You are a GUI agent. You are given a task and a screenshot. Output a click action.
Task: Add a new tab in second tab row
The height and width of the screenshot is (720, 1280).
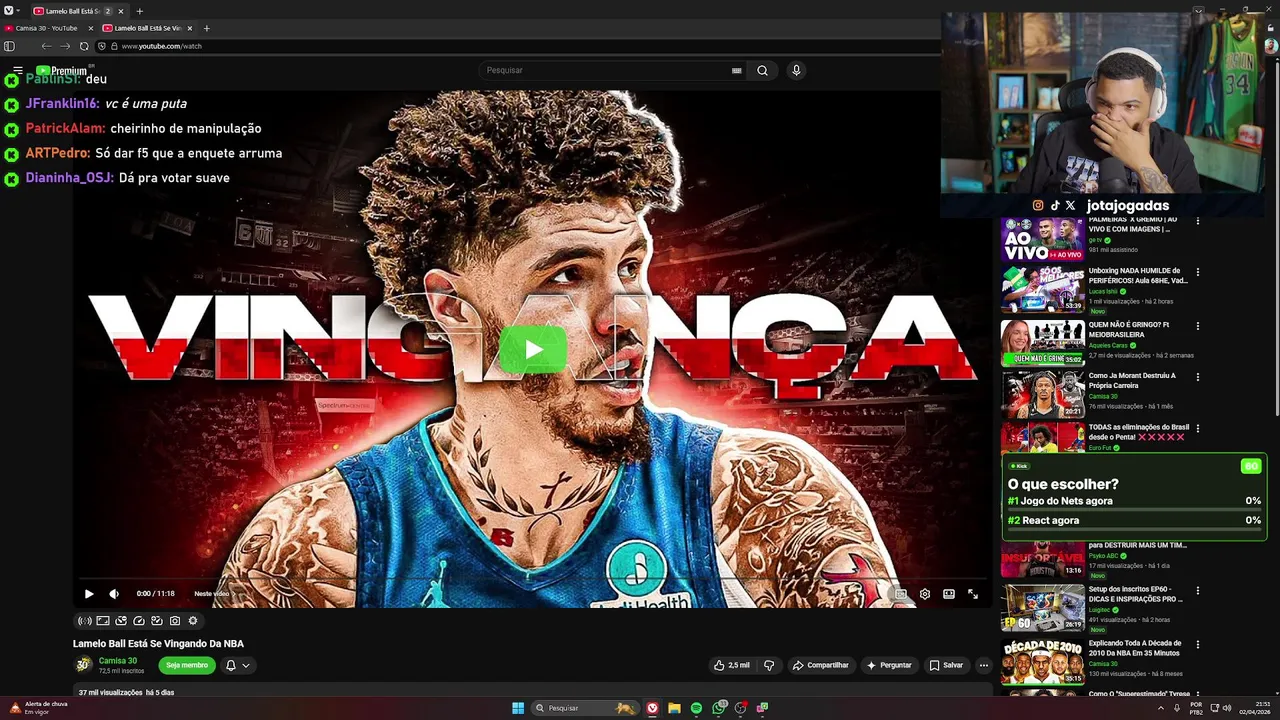[x=207, y=28]
